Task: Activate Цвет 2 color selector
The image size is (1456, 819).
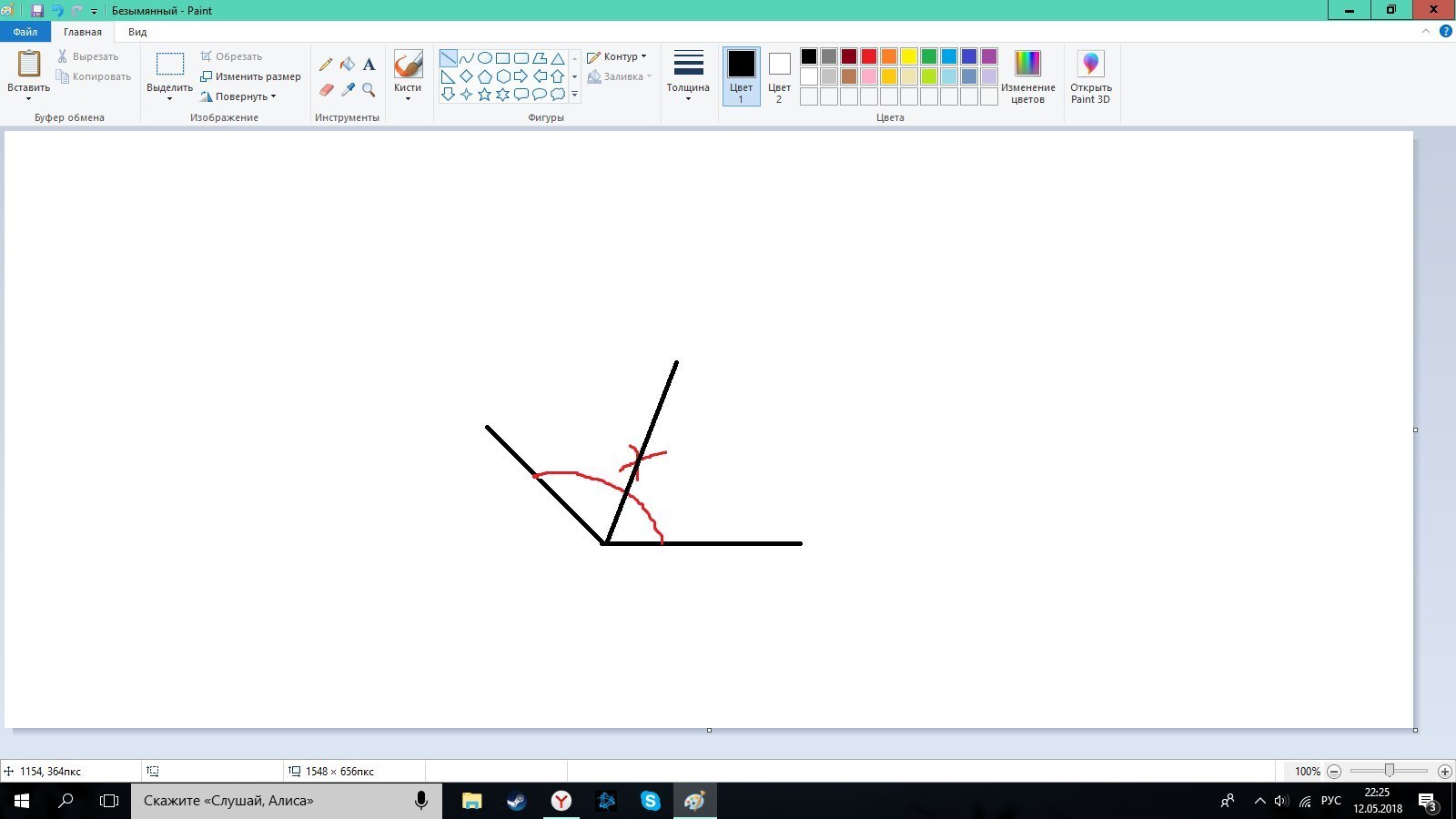Action: click(779, 76)
